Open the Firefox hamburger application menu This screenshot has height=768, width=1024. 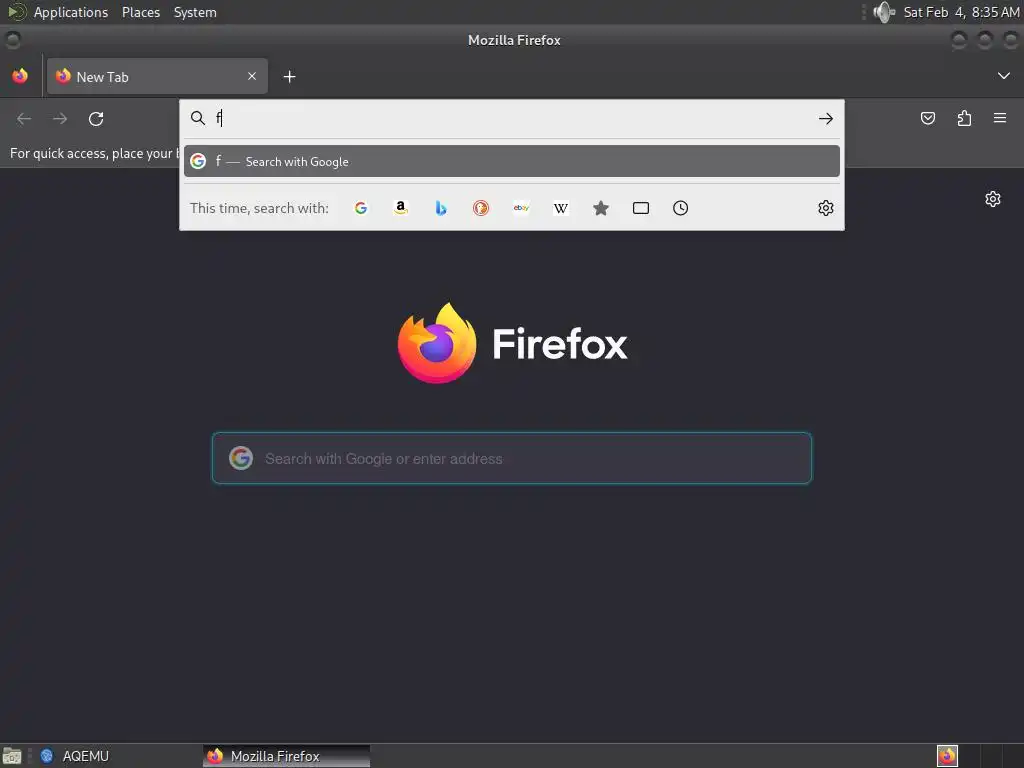click(x=1000, y=118)
